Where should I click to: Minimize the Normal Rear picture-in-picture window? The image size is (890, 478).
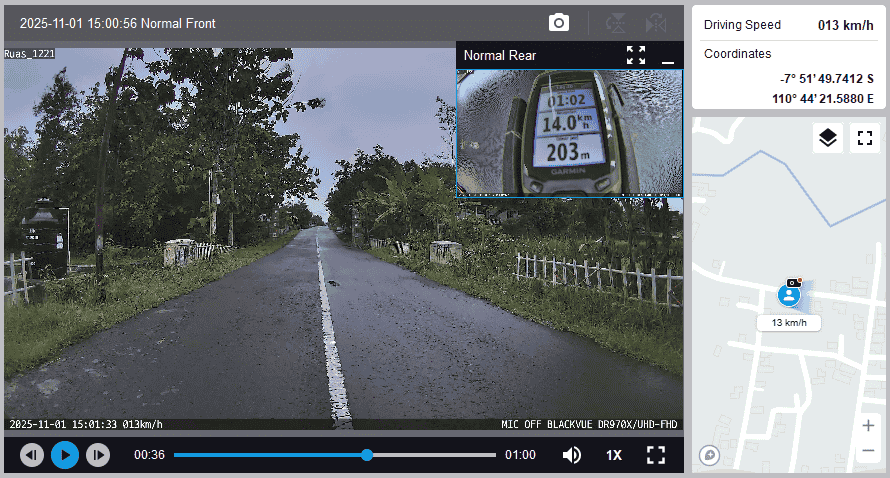click(668, 56)
